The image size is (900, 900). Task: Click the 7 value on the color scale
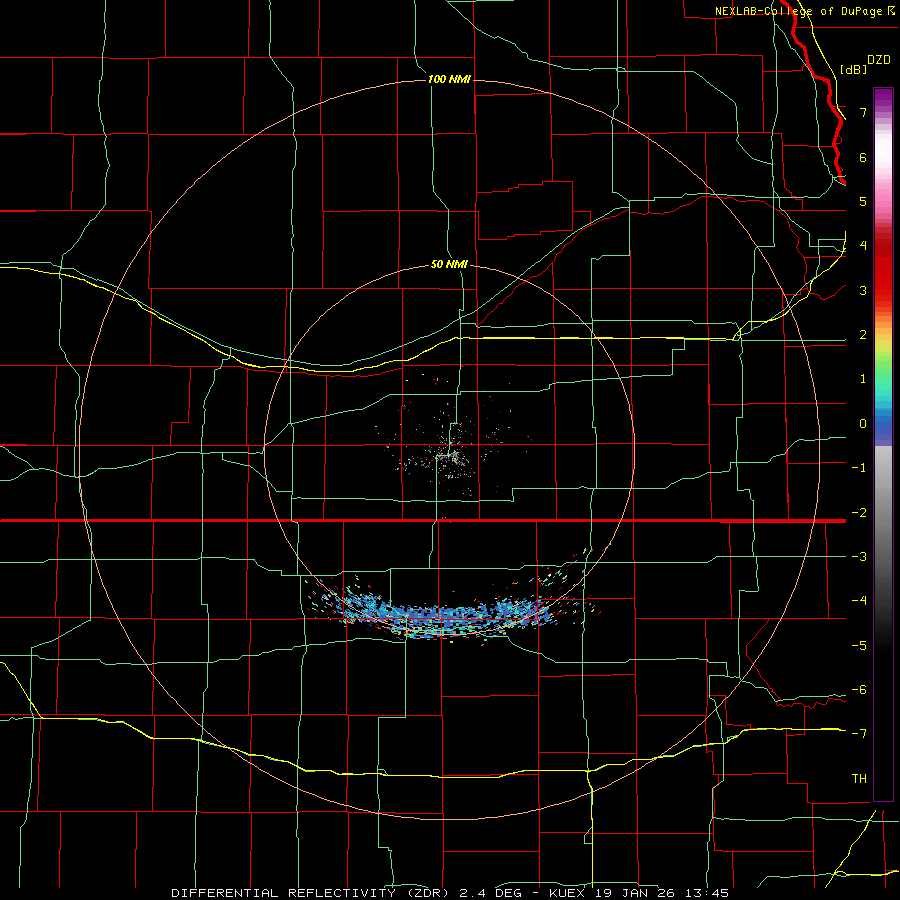point(863,112)
